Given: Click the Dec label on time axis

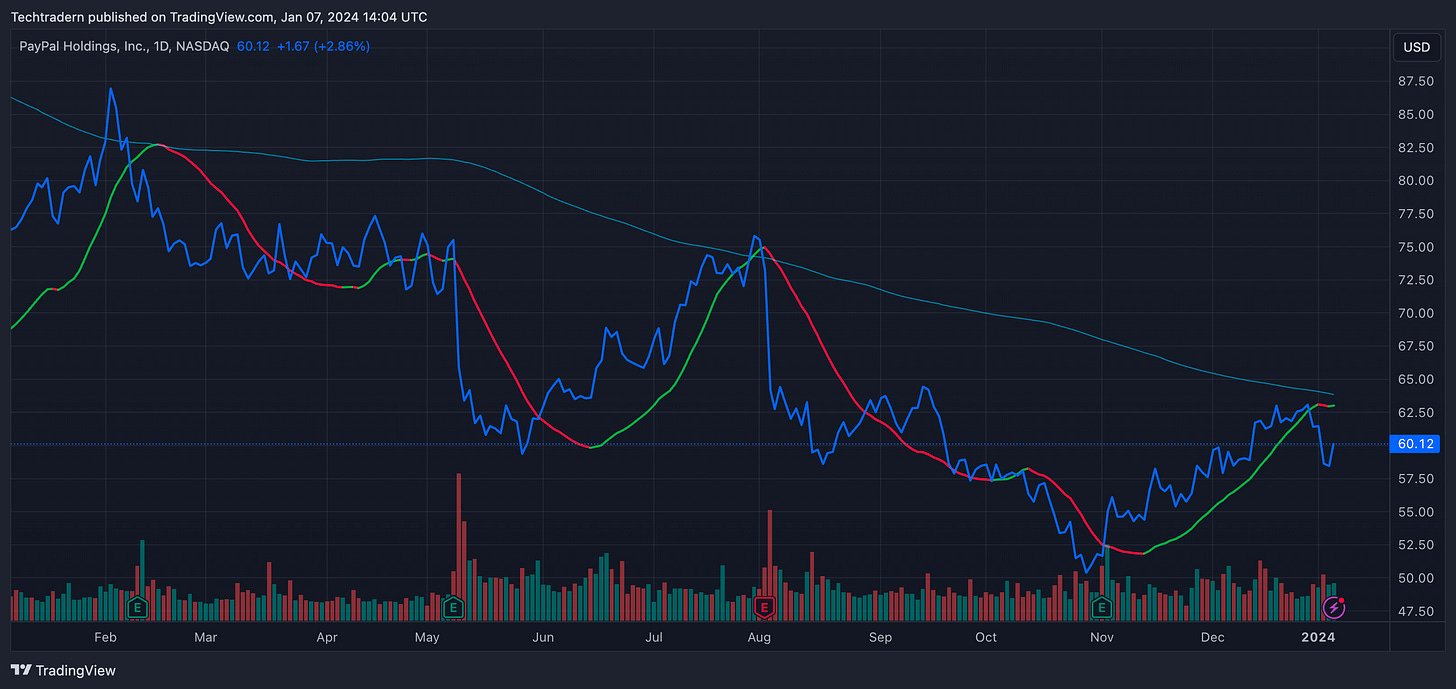Looking at the screenshot, I should pyautogui.click(x=1212, y=636).
